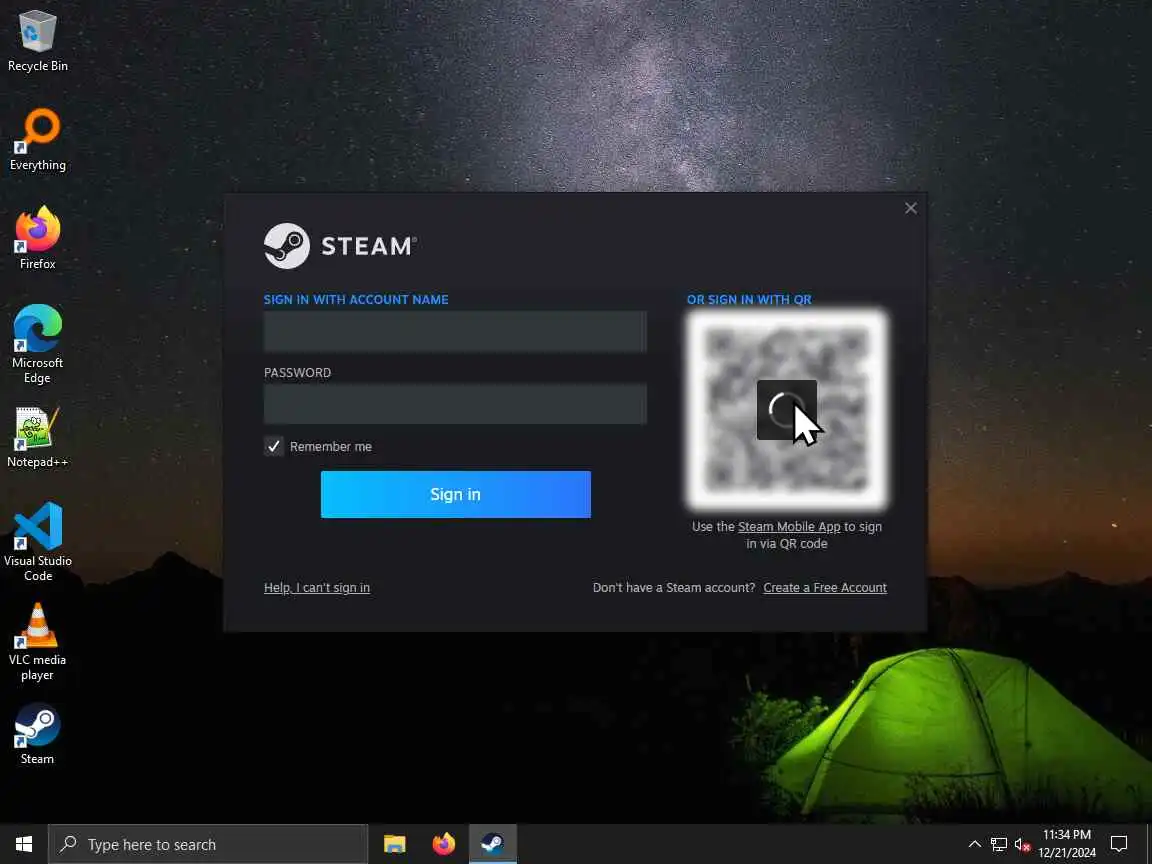
Task: Click the blurred QR code image
Action: pos(787,409)
